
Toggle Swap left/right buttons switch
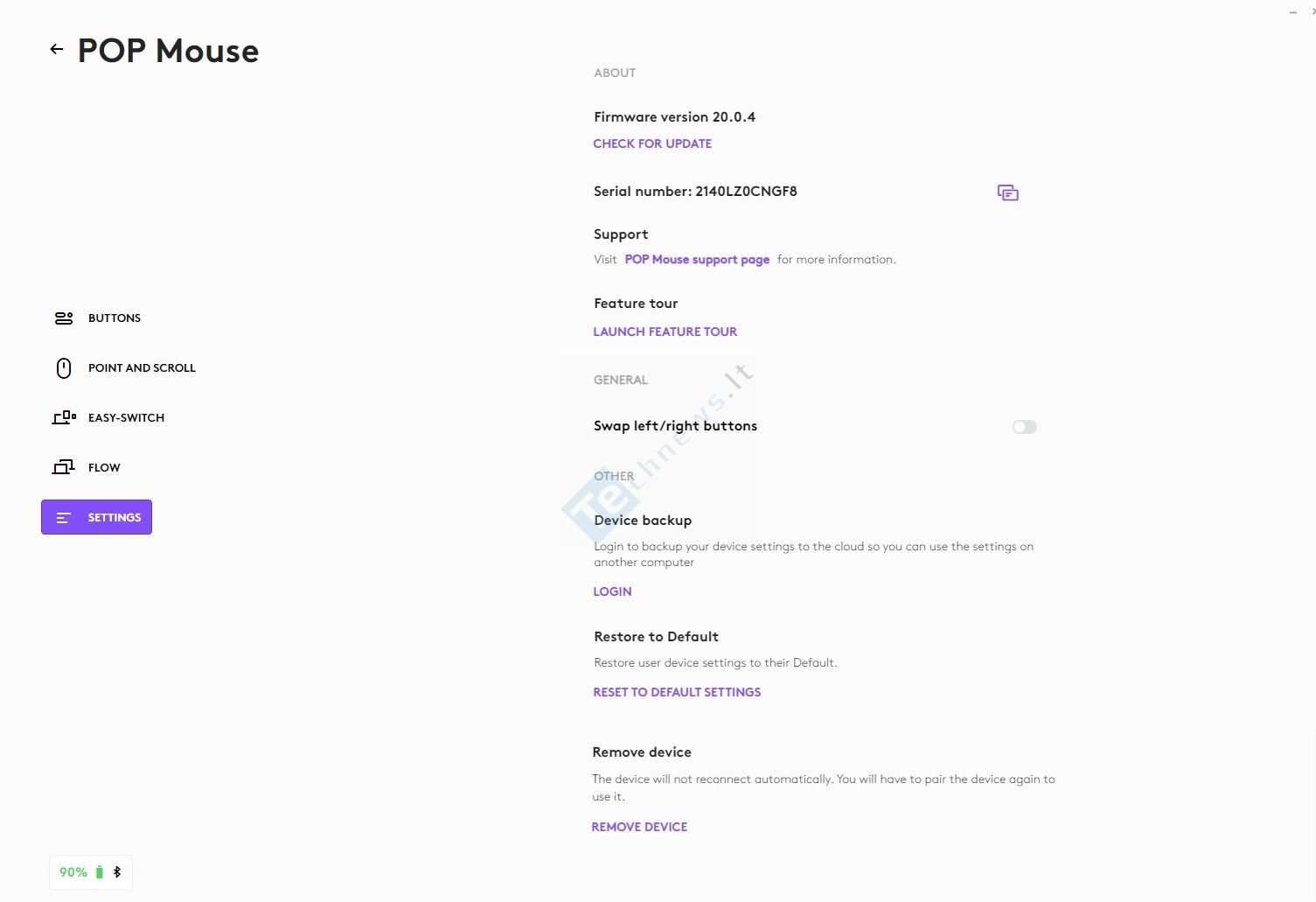(x=1025, y=427)
